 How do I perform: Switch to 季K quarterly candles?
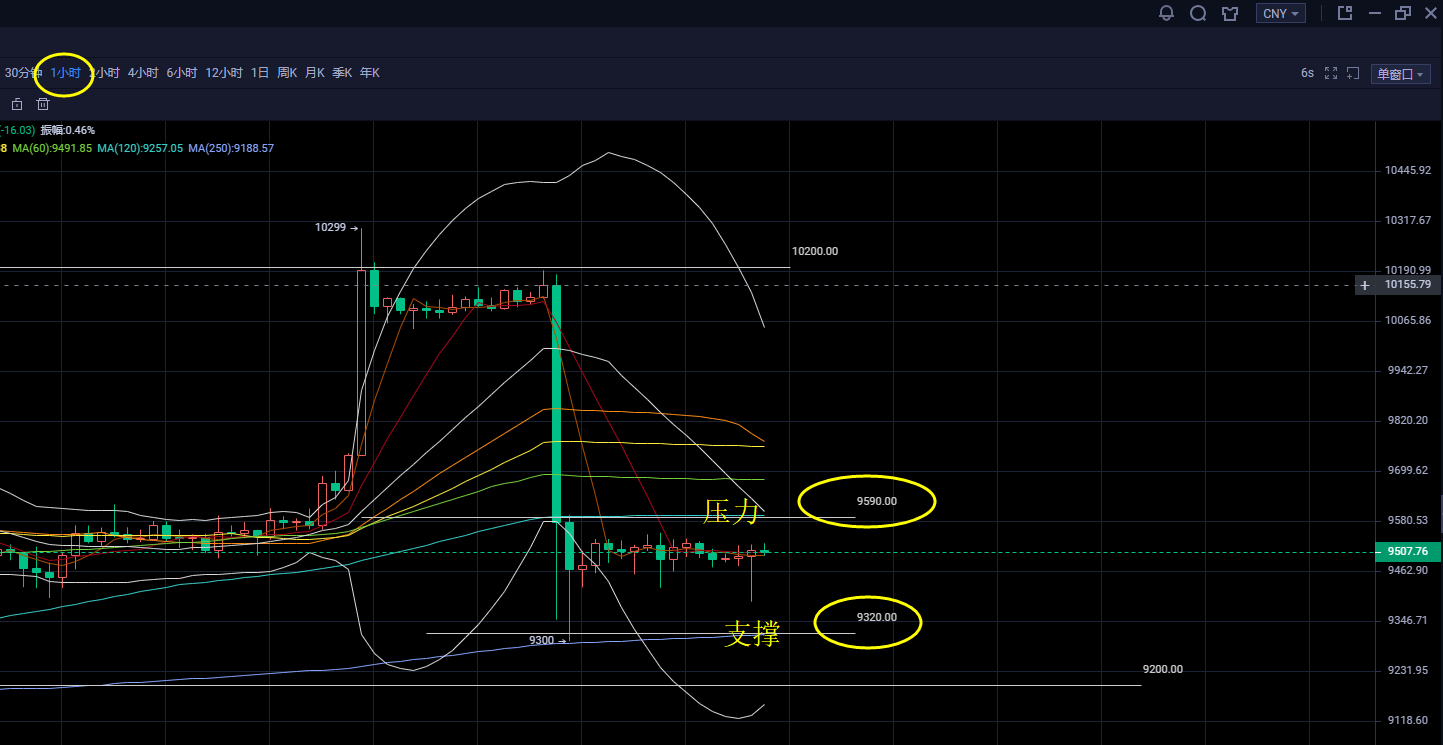tap(342, 73)
